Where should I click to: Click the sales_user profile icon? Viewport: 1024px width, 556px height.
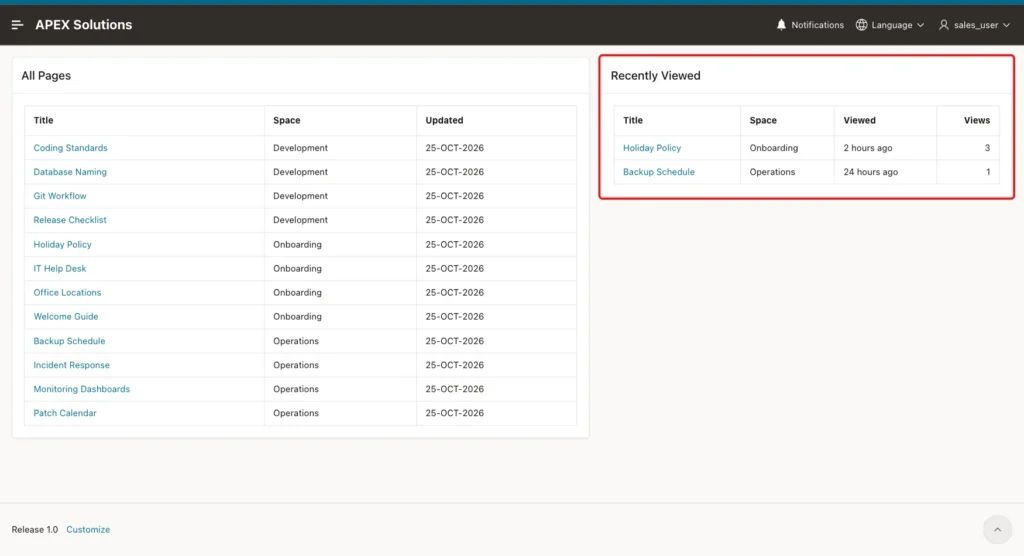tap(944, 25)
